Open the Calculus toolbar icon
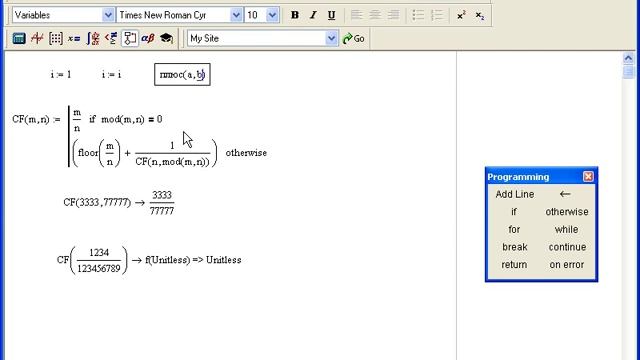This screenshot has width=640, height=360. [x=93, y=38]
